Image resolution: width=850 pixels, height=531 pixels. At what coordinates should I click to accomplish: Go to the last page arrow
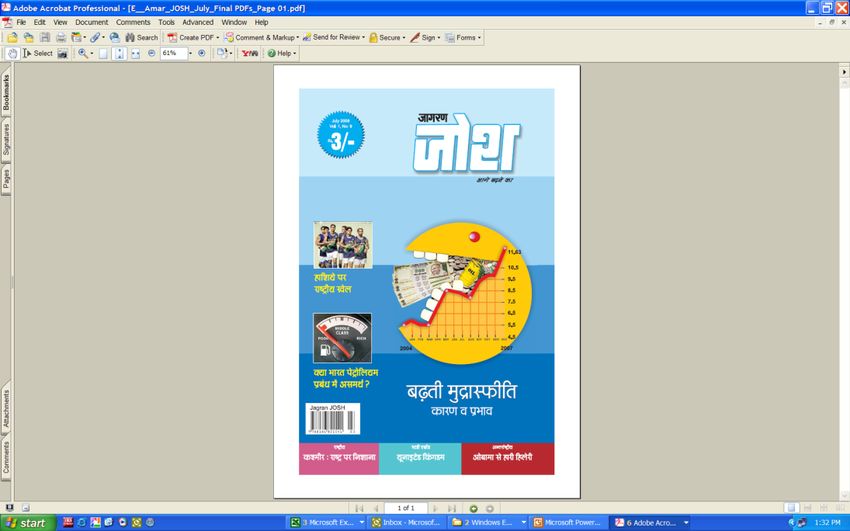coord(452,508)
